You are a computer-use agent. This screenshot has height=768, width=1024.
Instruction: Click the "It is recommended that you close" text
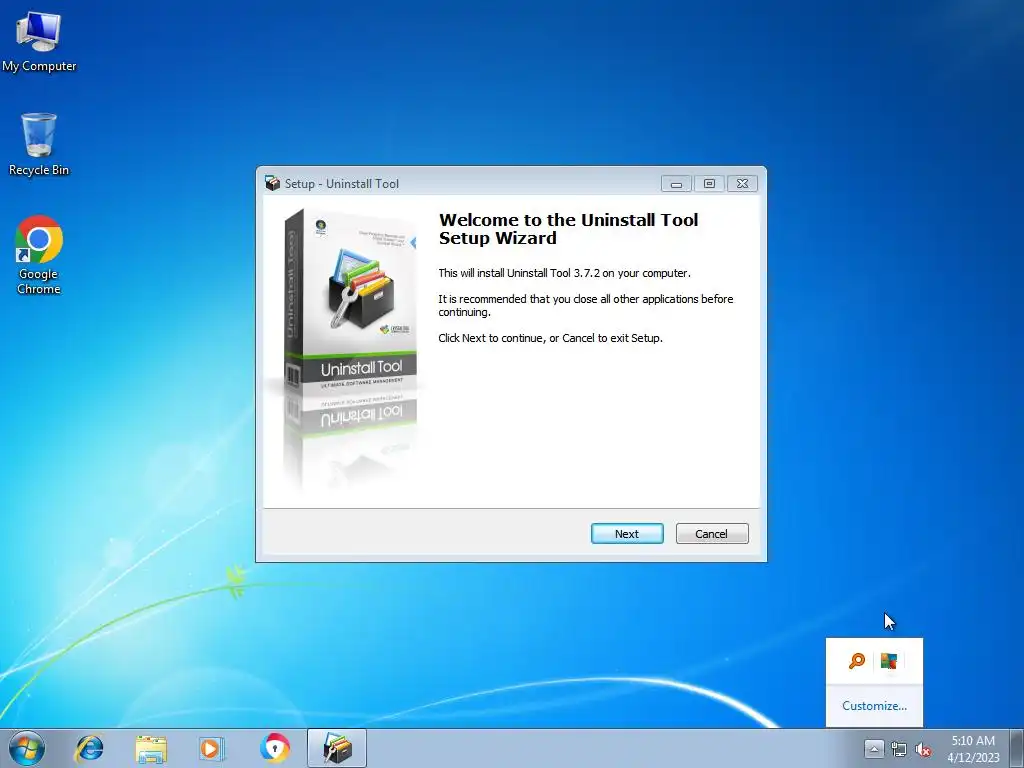coord(586,305)
